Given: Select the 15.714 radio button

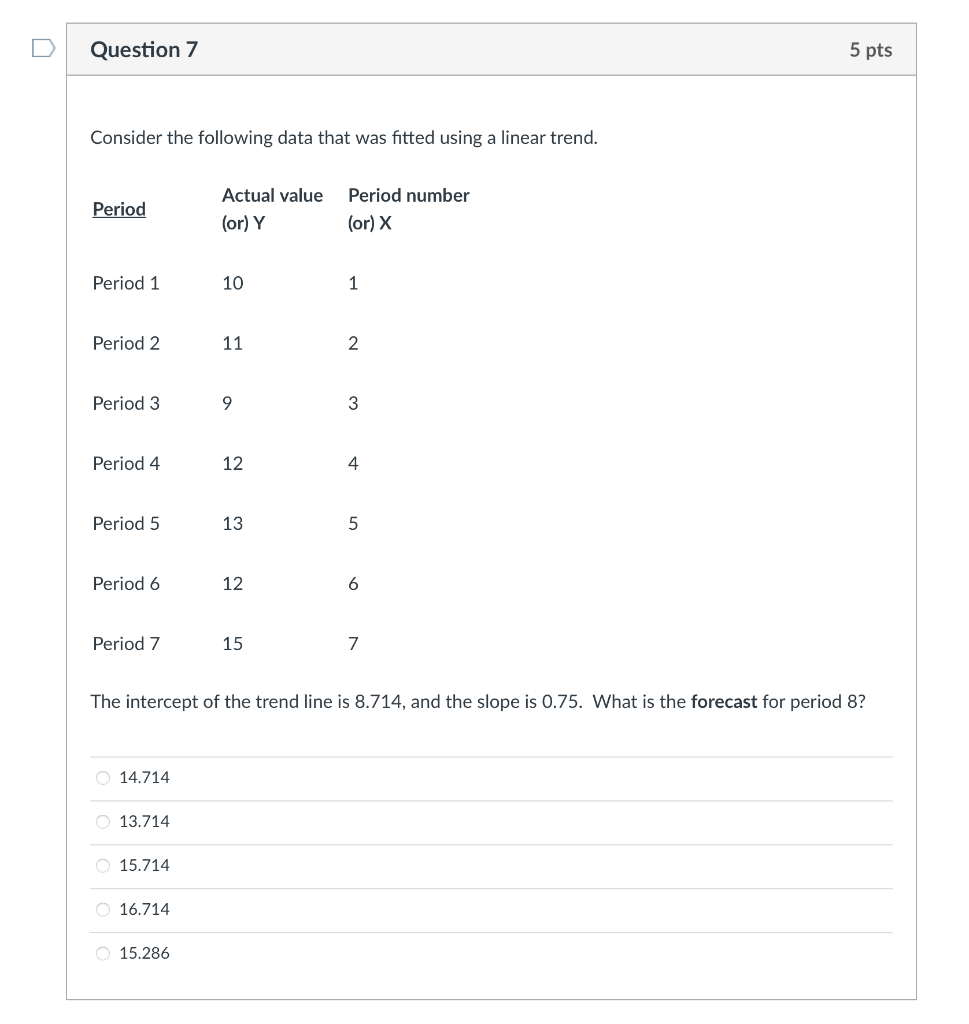Looking at the screenshot, I should coord(102,865).
